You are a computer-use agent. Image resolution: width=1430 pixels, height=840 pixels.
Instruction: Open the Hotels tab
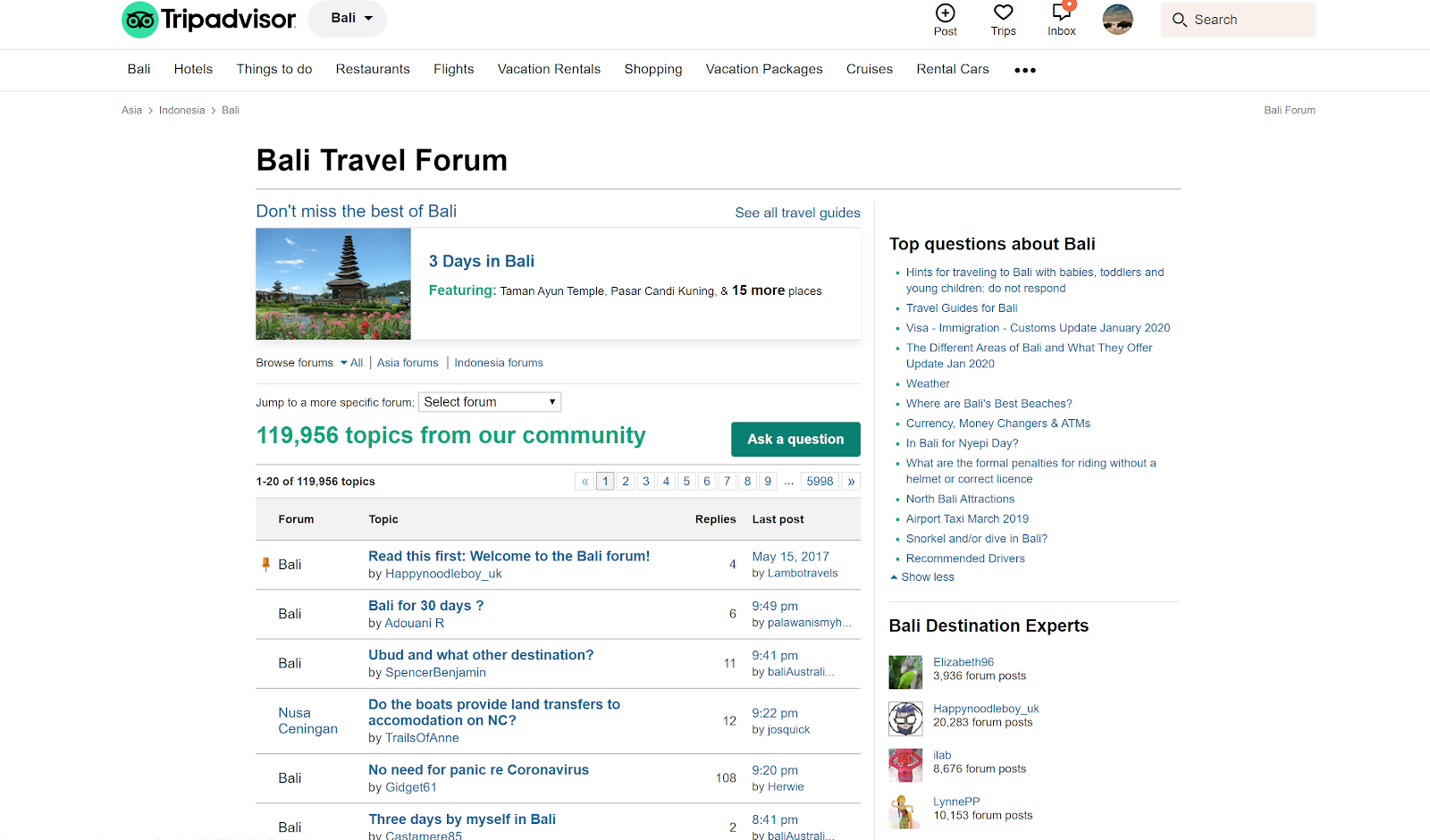[x=193, y=69]
